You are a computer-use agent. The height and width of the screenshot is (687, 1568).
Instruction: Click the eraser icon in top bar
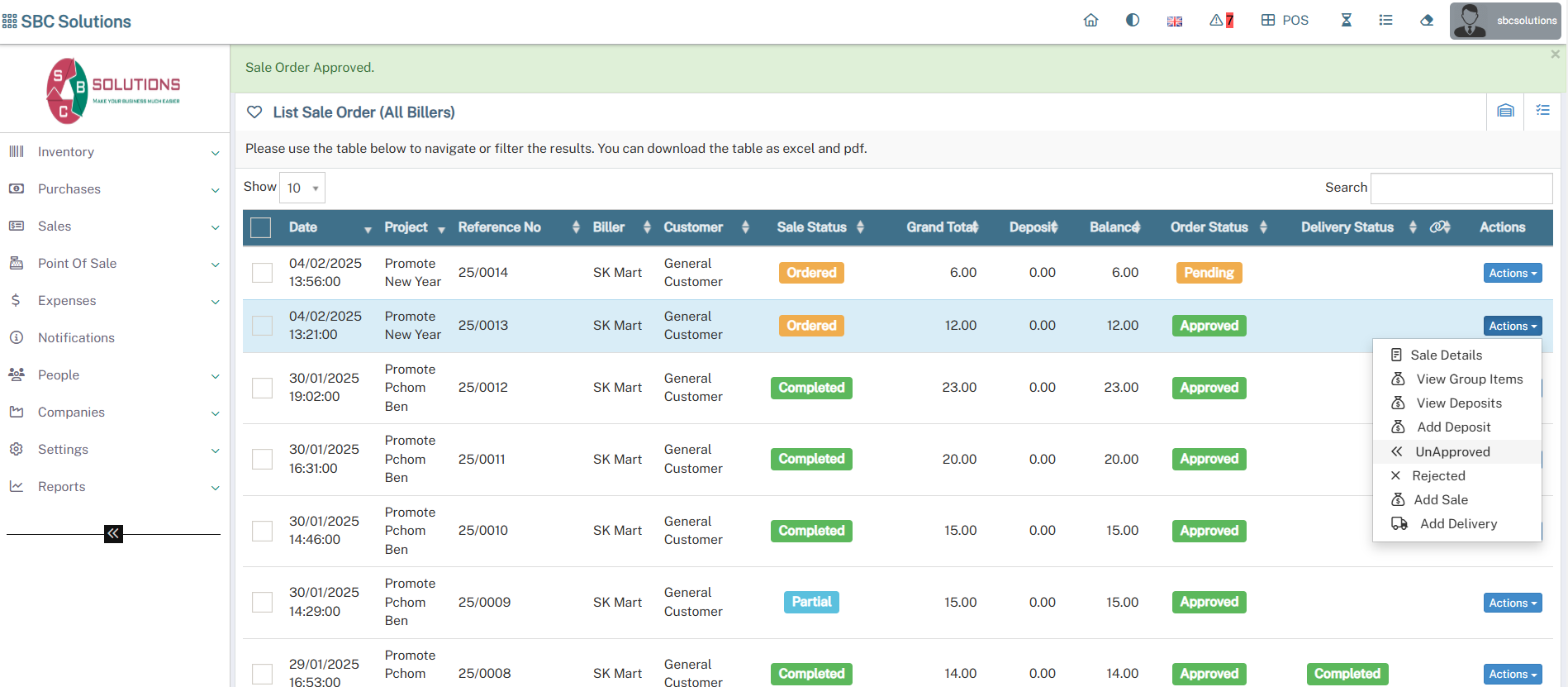point(1427,21)
